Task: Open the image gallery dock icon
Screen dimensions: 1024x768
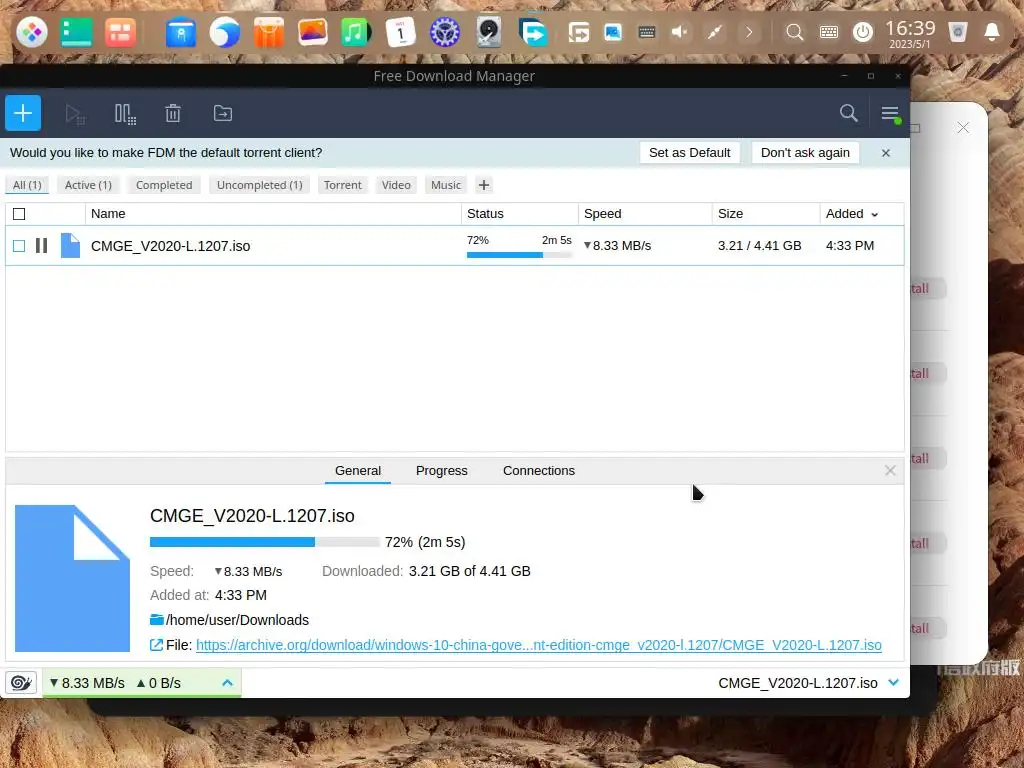Action: click(312, 32)
